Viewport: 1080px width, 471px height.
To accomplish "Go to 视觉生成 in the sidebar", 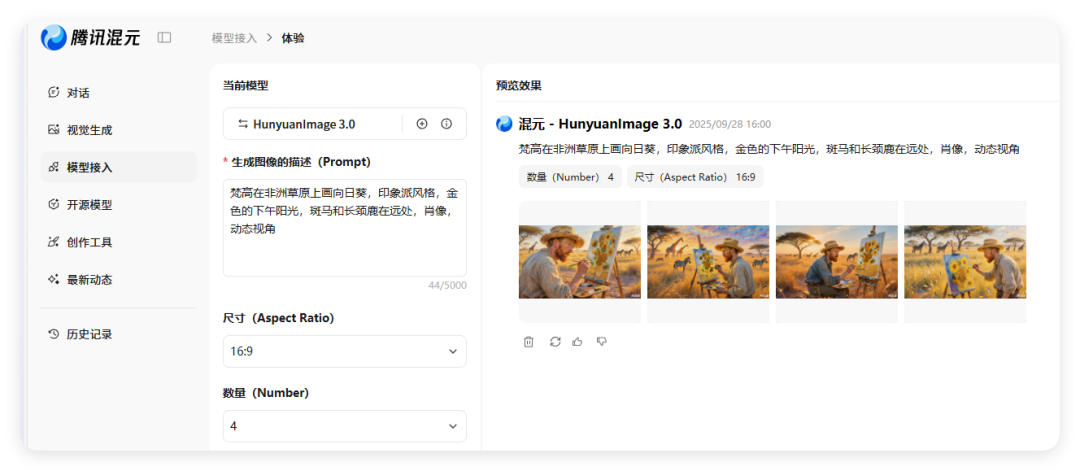I will point(89,130).
